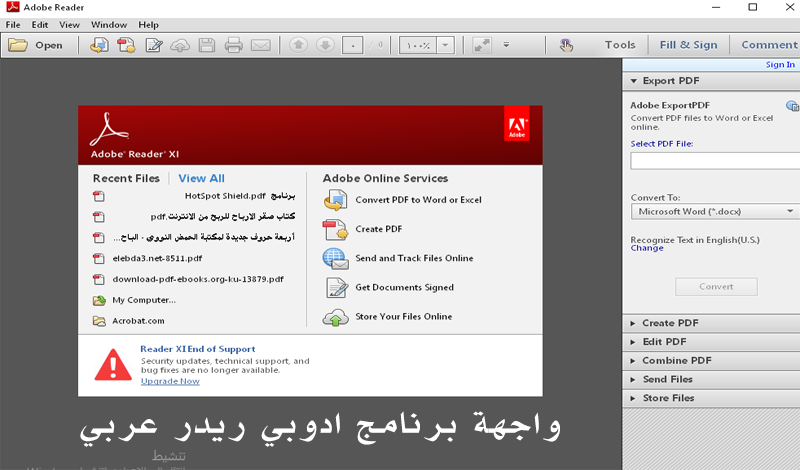Click the cloud upload toolbar icon

[x=180, y=45]
